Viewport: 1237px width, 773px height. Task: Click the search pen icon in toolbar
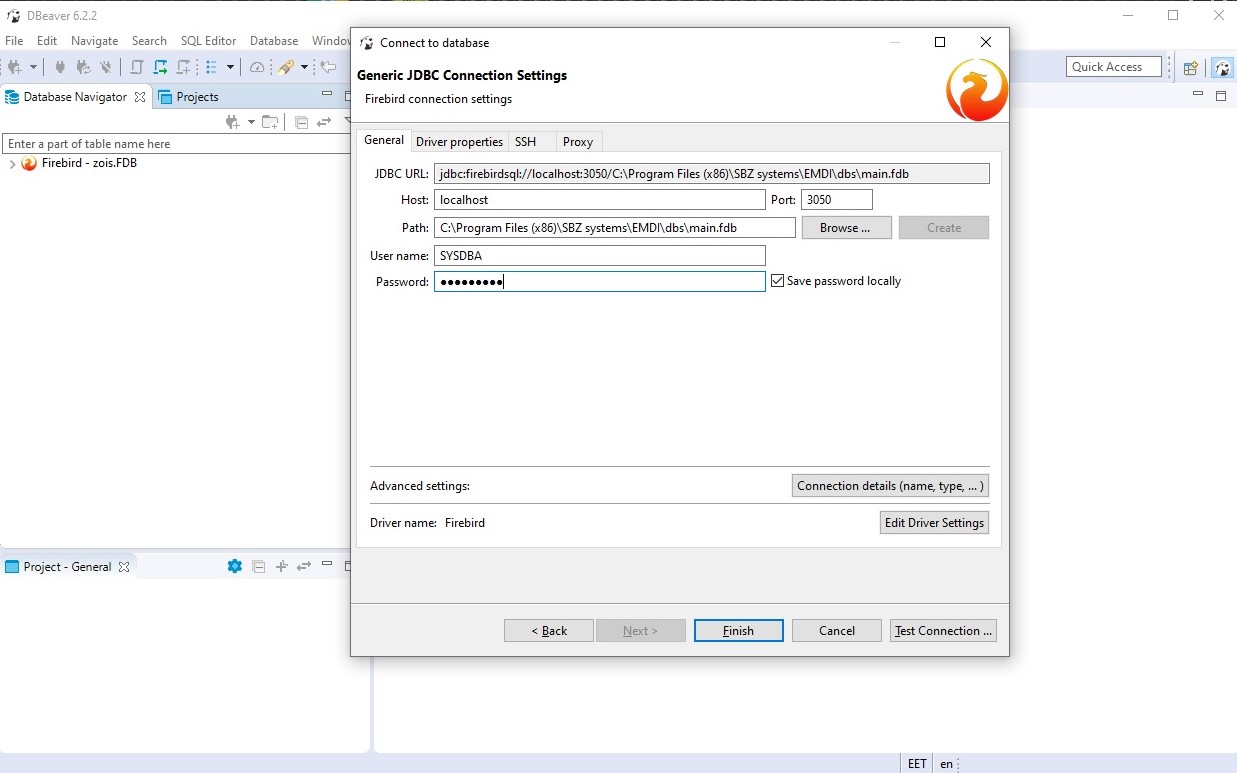pos(286,67)
